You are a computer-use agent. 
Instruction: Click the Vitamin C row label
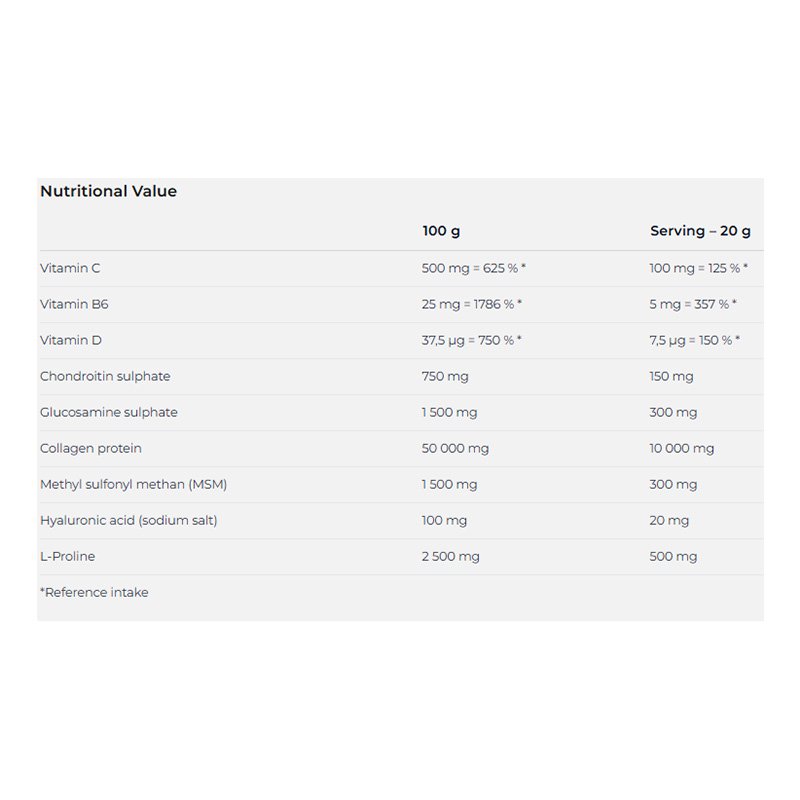70,268
